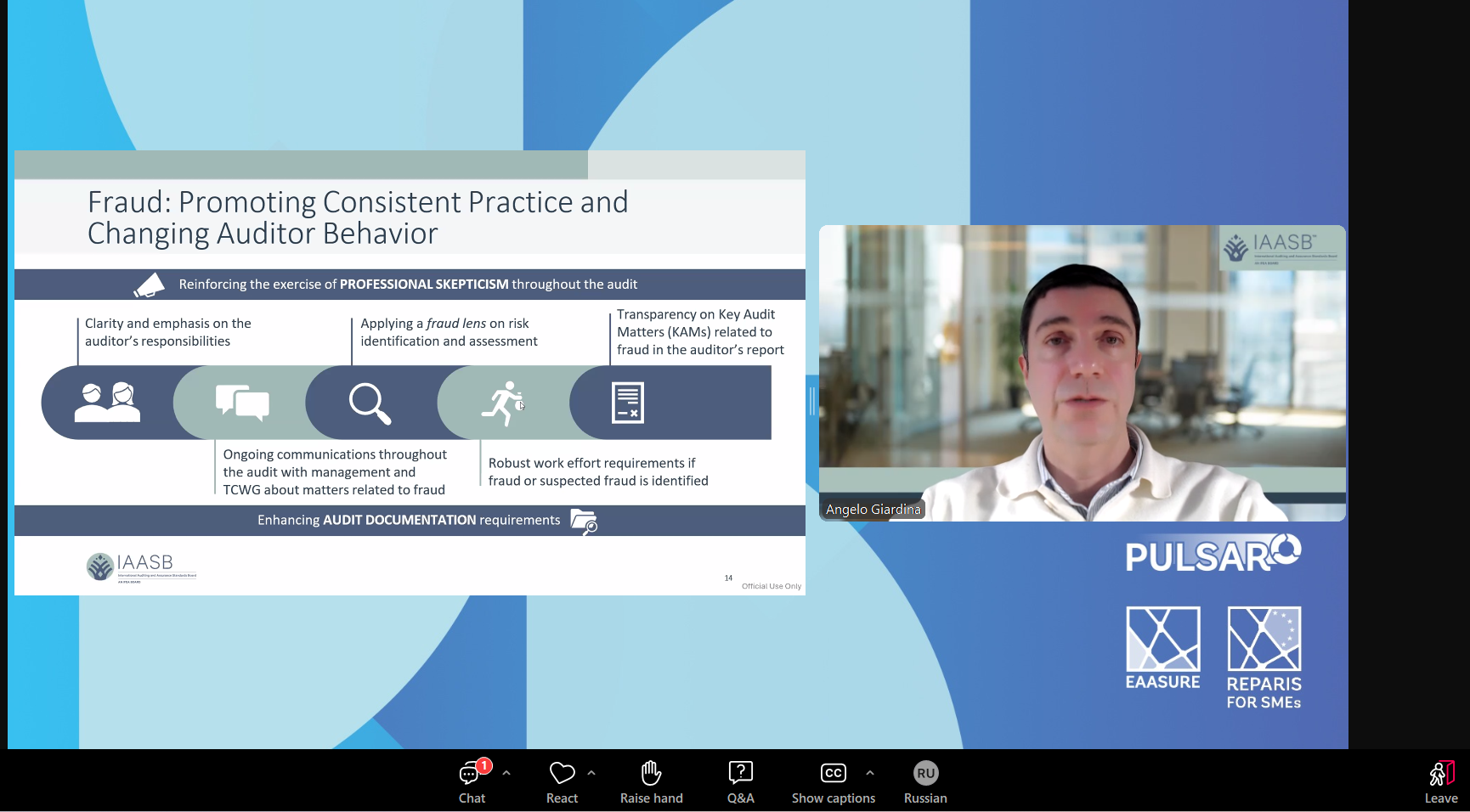Click the running person icon on slide

(503, 403)
